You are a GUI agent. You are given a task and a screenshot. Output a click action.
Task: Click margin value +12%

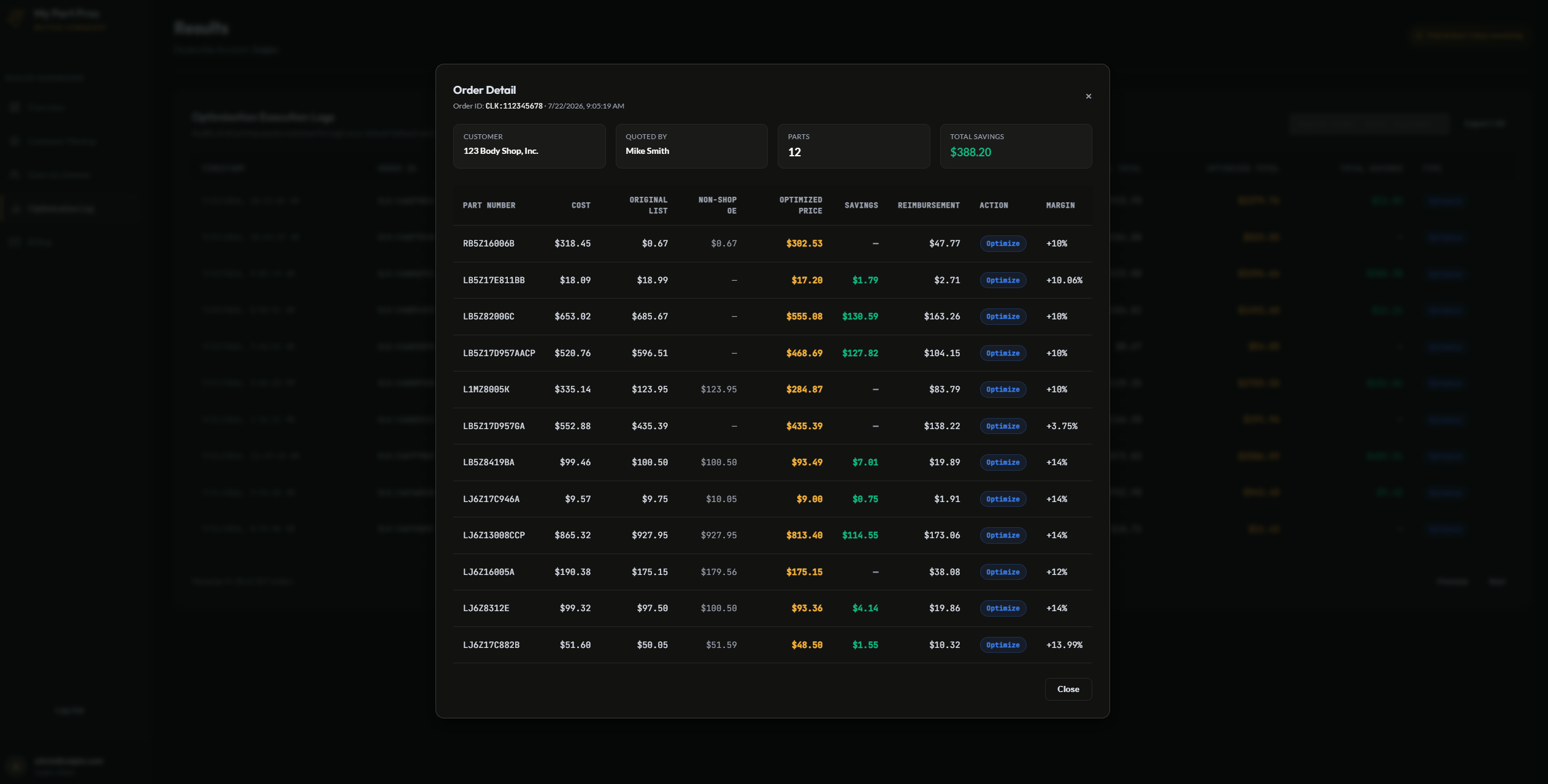pyautogui.click(x=1057, y=572)
